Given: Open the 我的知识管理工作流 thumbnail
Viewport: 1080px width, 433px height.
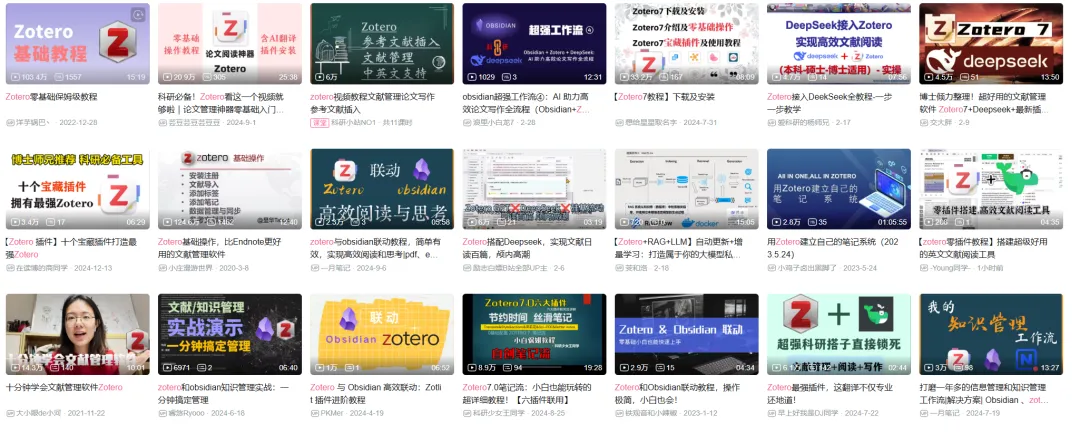Looking at the screenshot, I should pyautogui.click(x=991, y=335).
